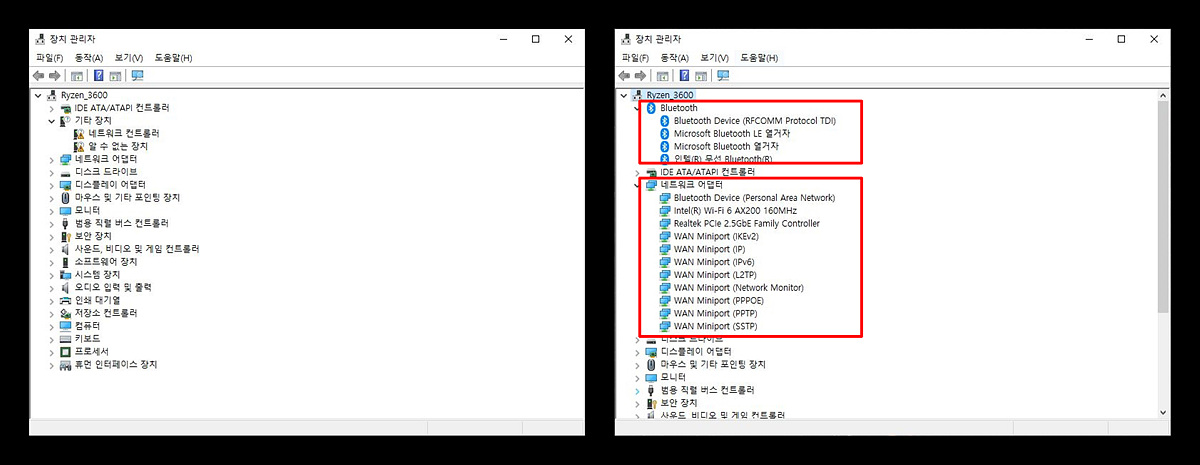Click 사운드, 비디오 및 게임 컨트롤러 speaker icon in left window
1200x465 pixels.
pyautogui.click(x=66, y=249)
